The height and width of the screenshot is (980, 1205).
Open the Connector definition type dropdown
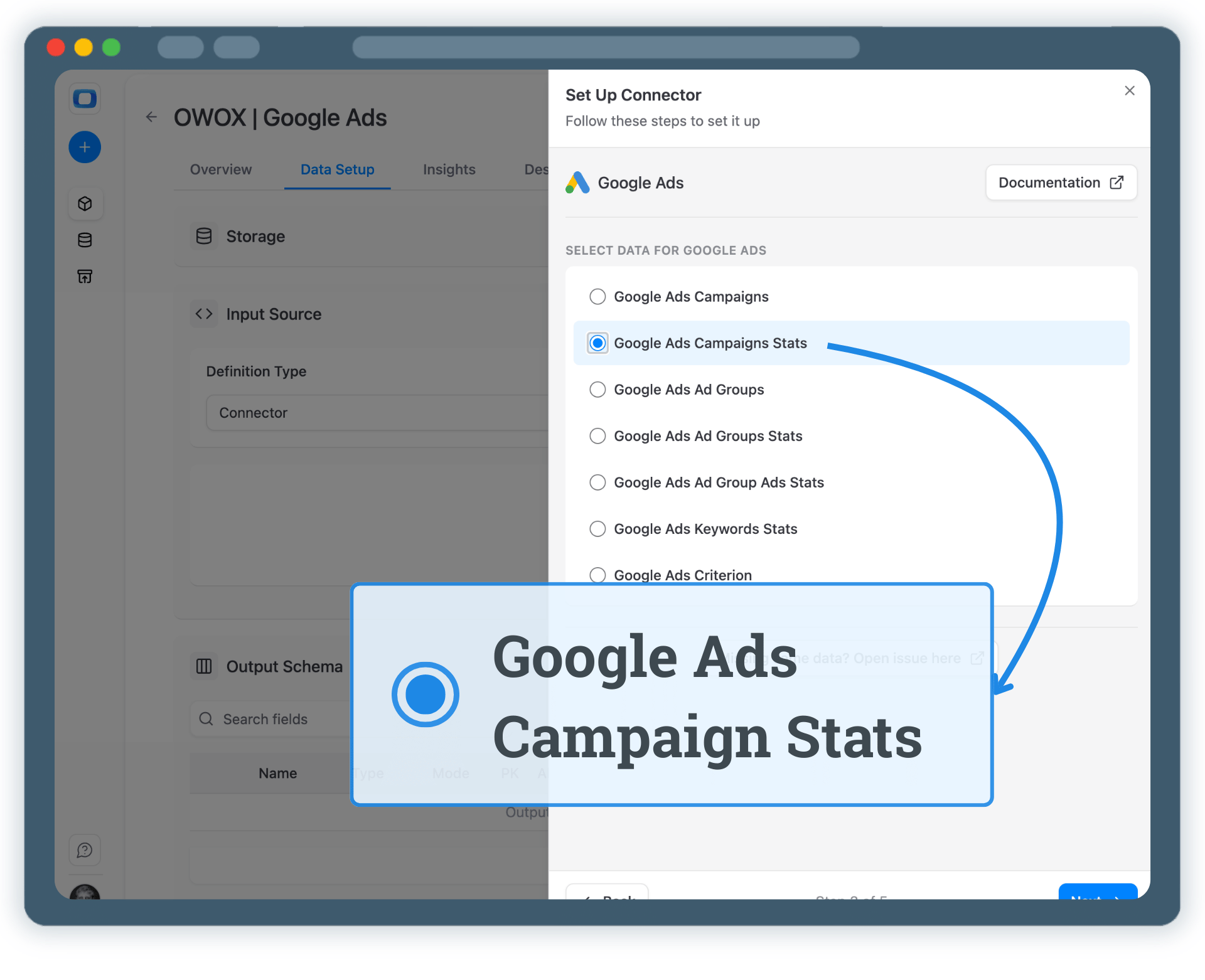[x=377, y=413]
